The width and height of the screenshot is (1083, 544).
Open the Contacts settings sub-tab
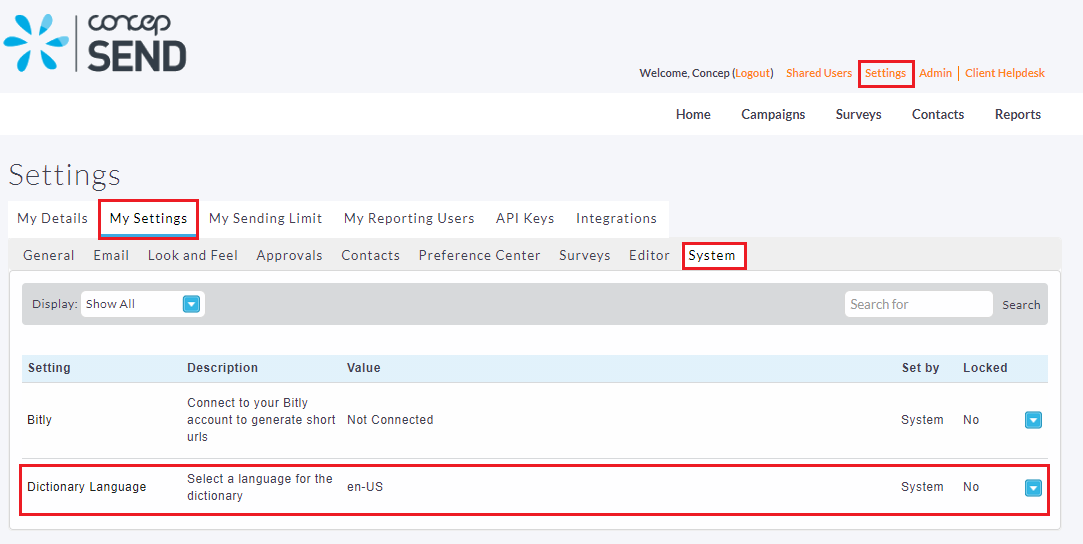(370, 255)
